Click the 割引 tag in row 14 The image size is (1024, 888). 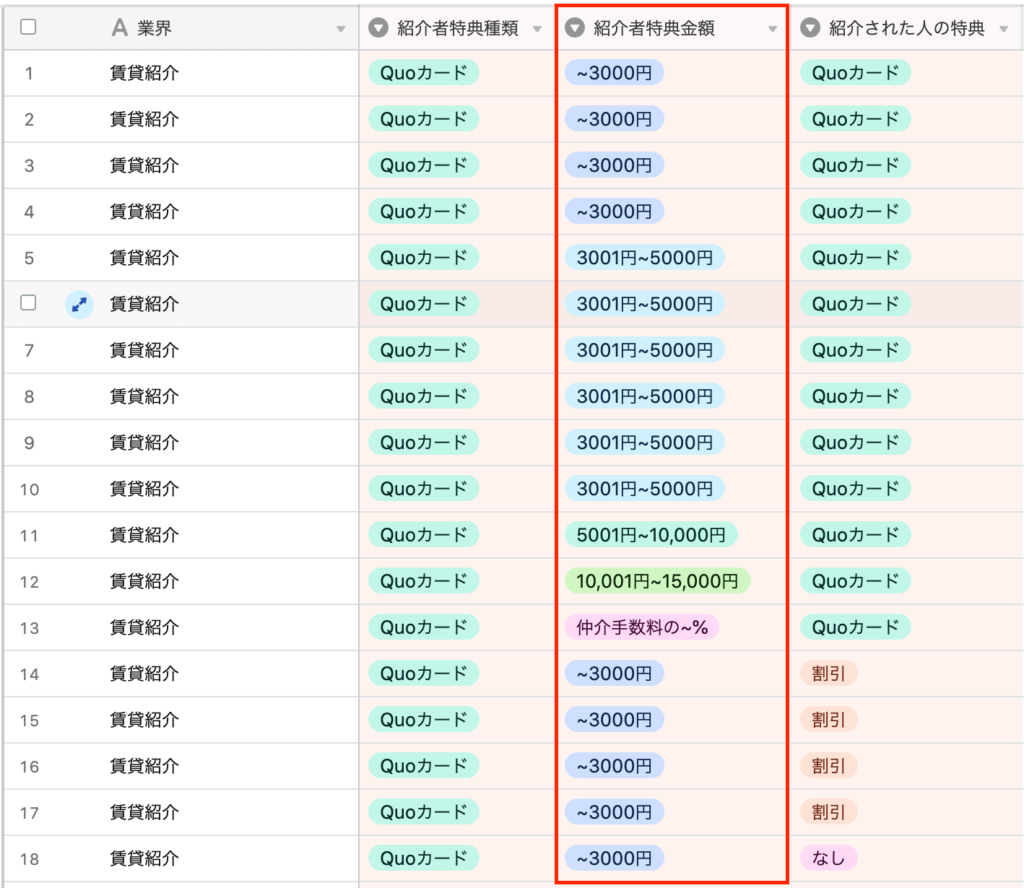(829, 673)
